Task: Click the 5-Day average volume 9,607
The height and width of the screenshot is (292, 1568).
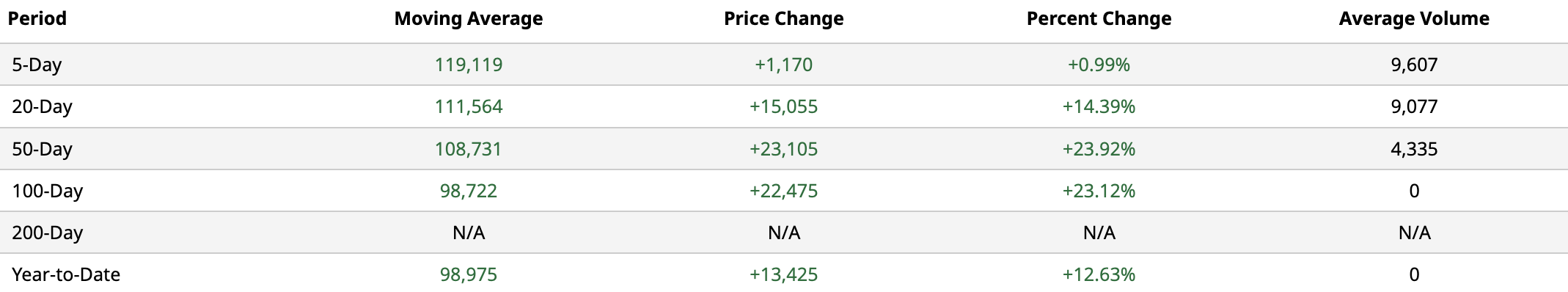Action: click(x=1414, y=65)
